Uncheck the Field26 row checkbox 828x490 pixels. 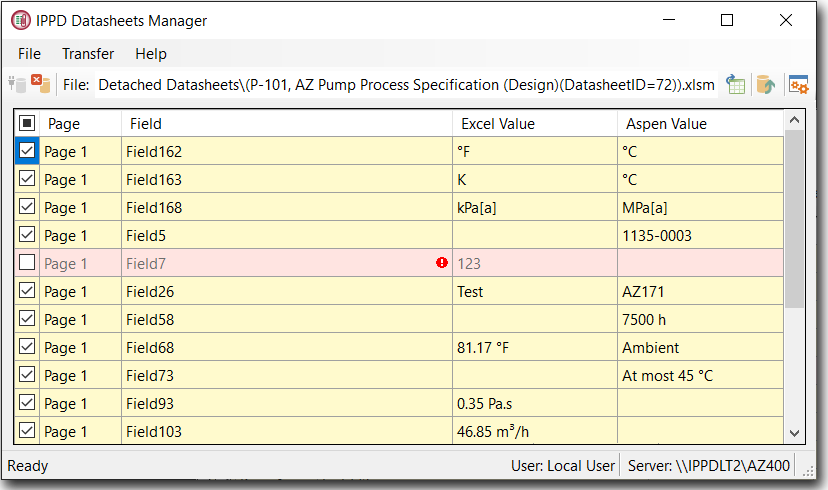pyautogui.click(x=27, y=291)
